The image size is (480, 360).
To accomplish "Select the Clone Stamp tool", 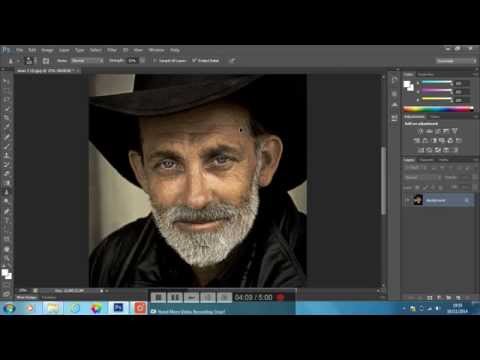I will tap(6, 155).
